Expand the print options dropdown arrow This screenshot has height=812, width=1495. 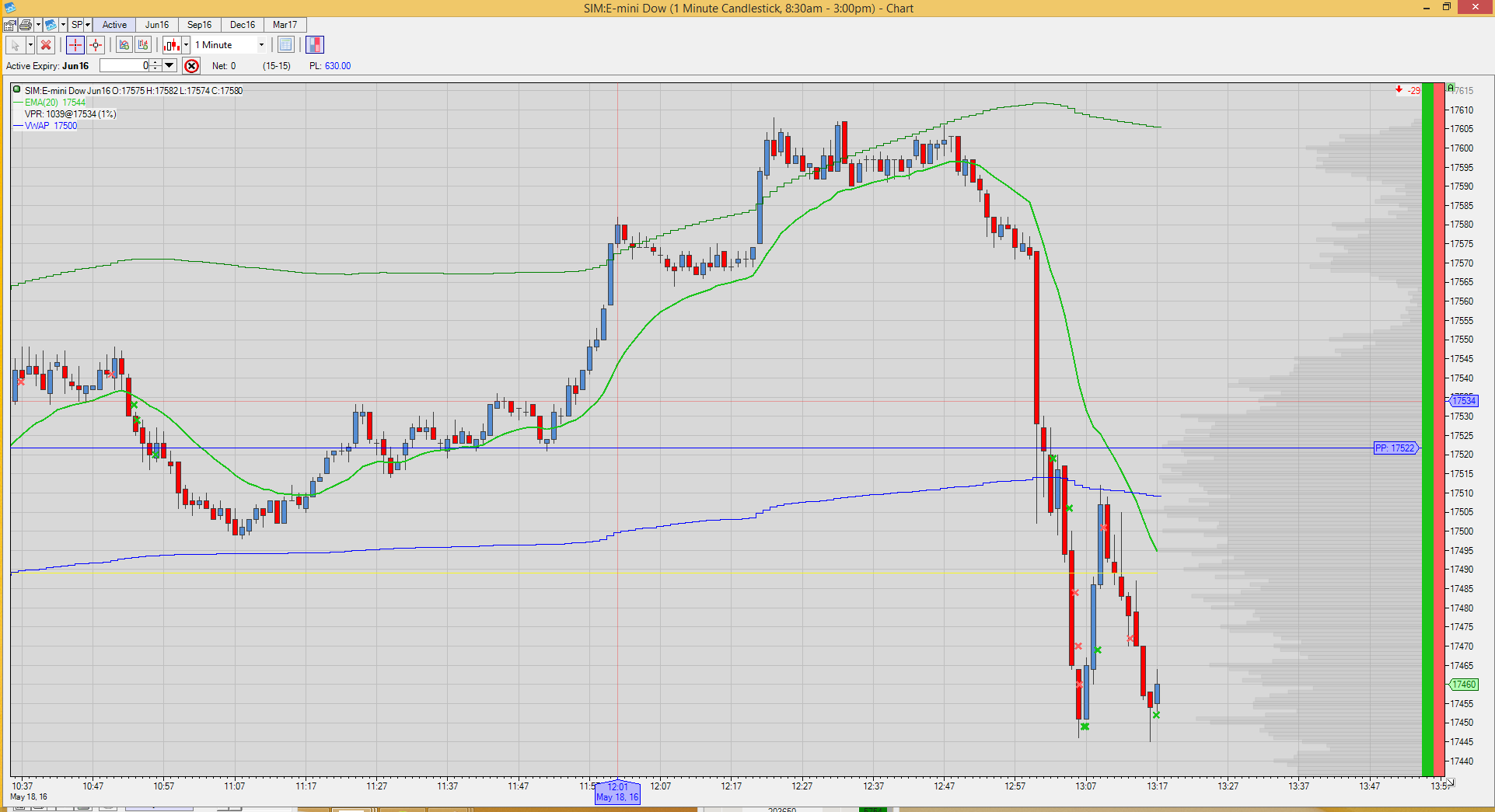coord(38,25)
